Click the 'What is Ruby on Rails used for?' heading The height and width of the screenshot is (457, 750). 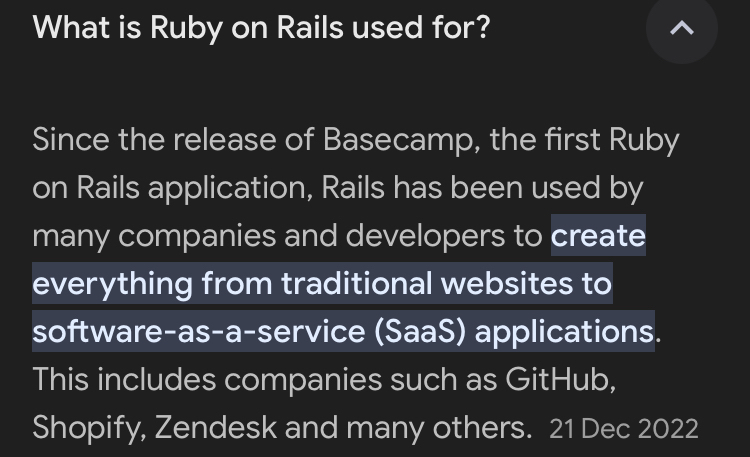[261, 27]
